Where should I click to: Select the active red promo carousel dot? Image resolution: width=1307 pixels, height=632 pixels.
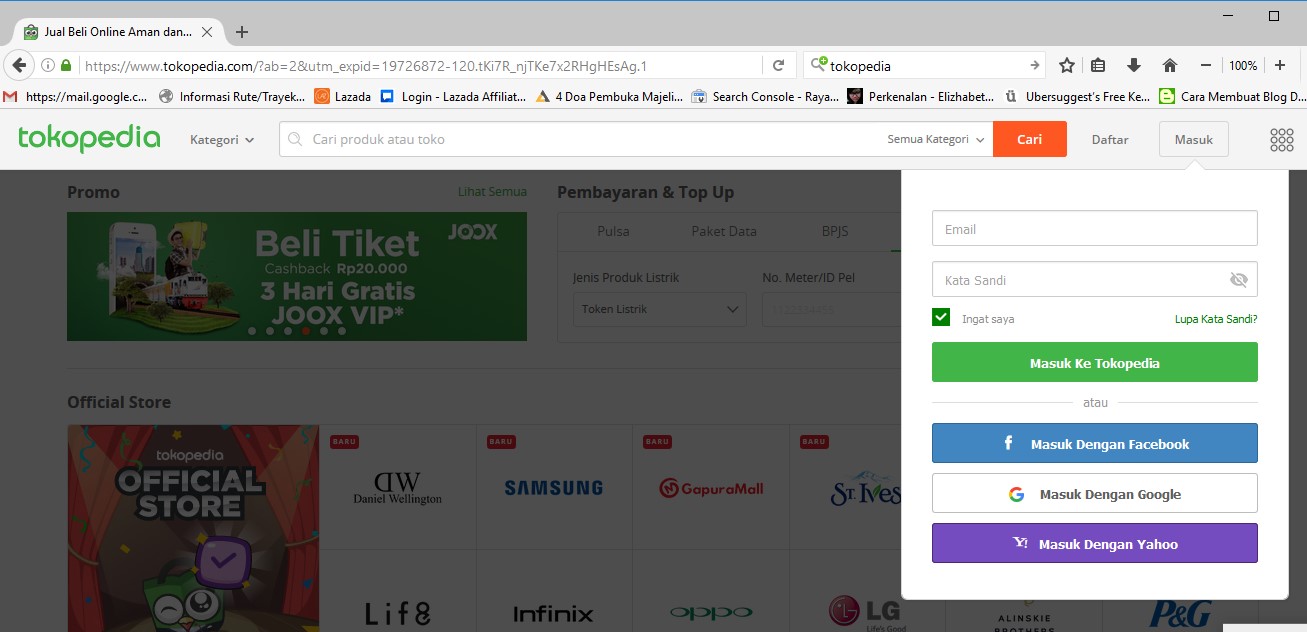[306, 329]
